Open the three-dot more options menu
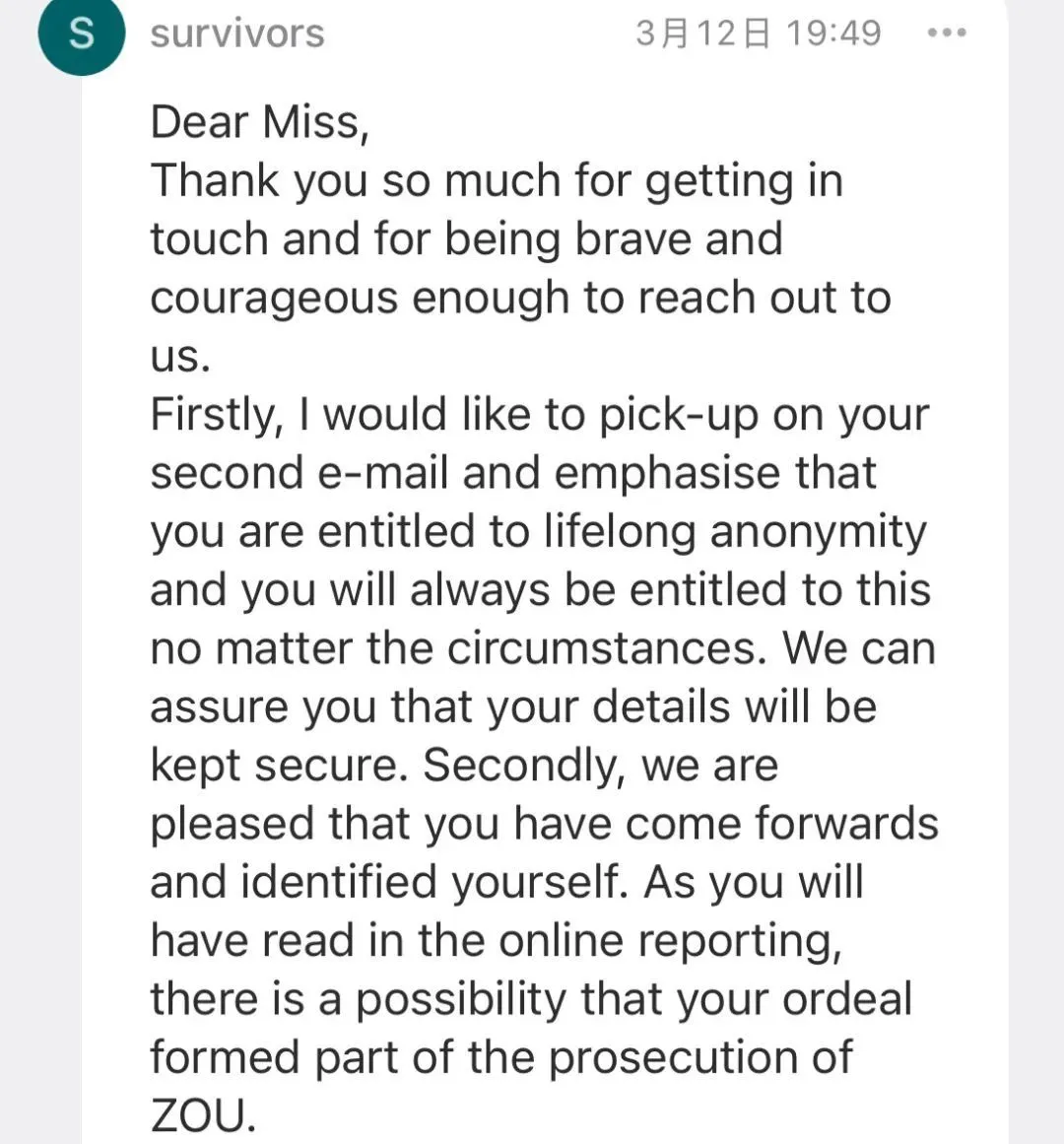Viewport: 1064px width, 1144px height. [947, 34]
